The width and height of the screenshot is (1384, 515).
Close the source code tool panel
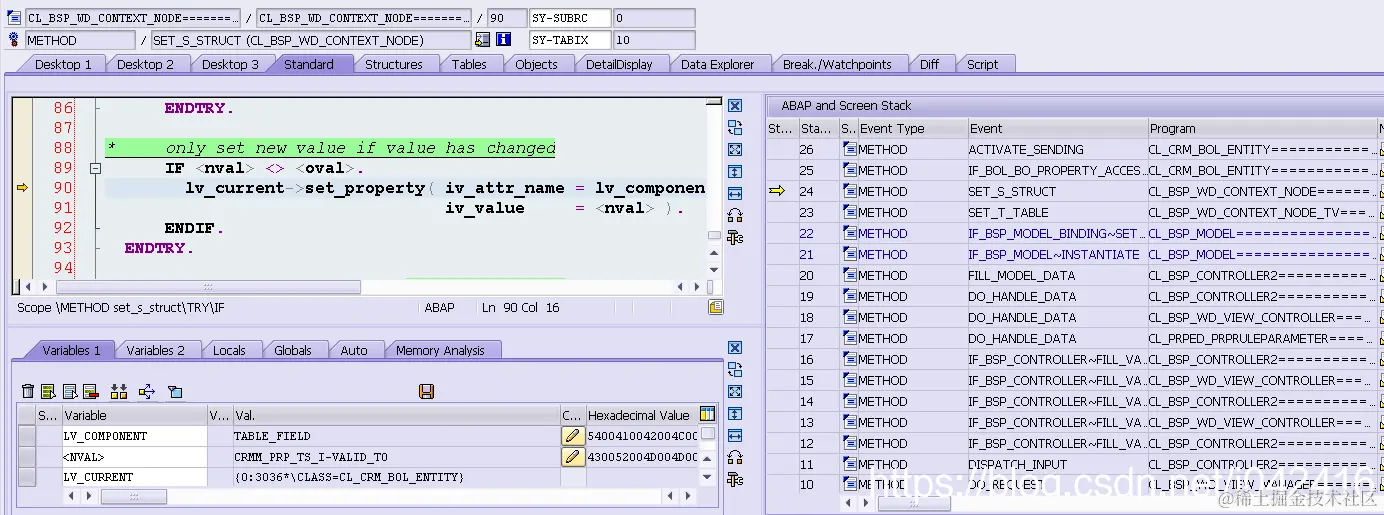735,106
